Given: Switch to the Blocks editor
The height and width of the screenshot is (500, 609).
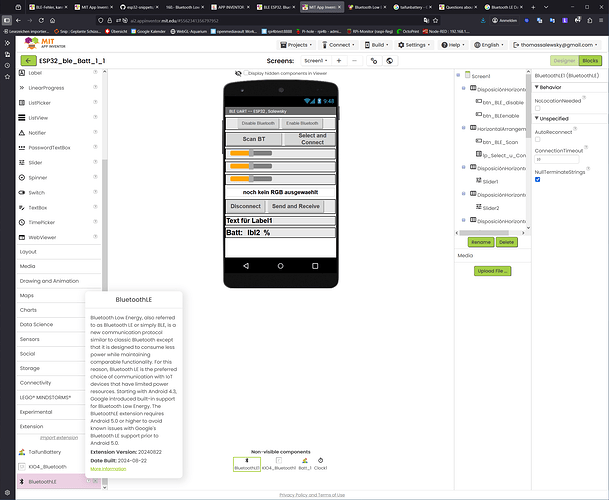Looking at the screenshot, I should point(590,61).
